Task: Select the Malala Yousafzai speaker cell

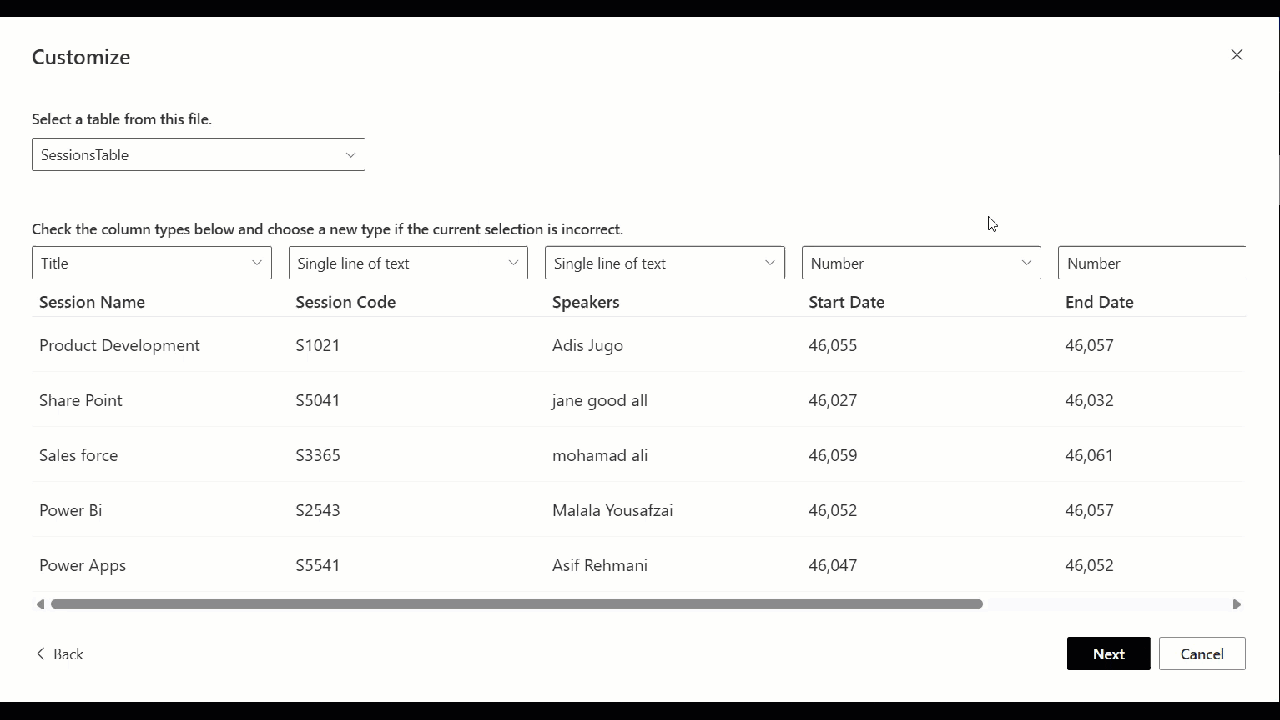Action: tap(612, 510)
